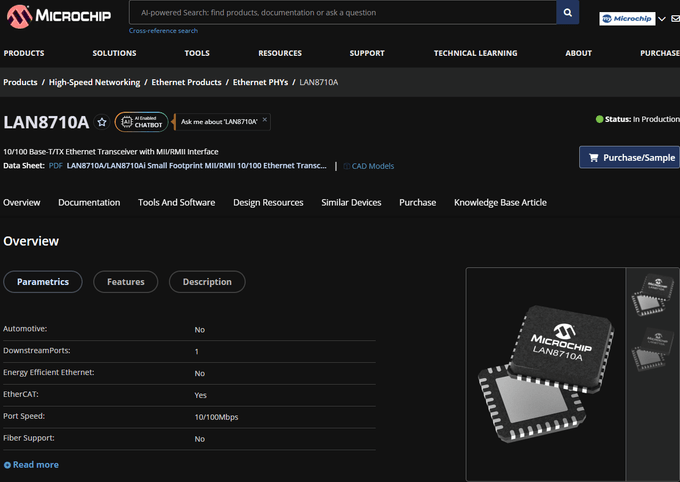The height and width of the screenshot is (482, 680).
Task: Click the search magnifier button
Action: coord(567,13)
